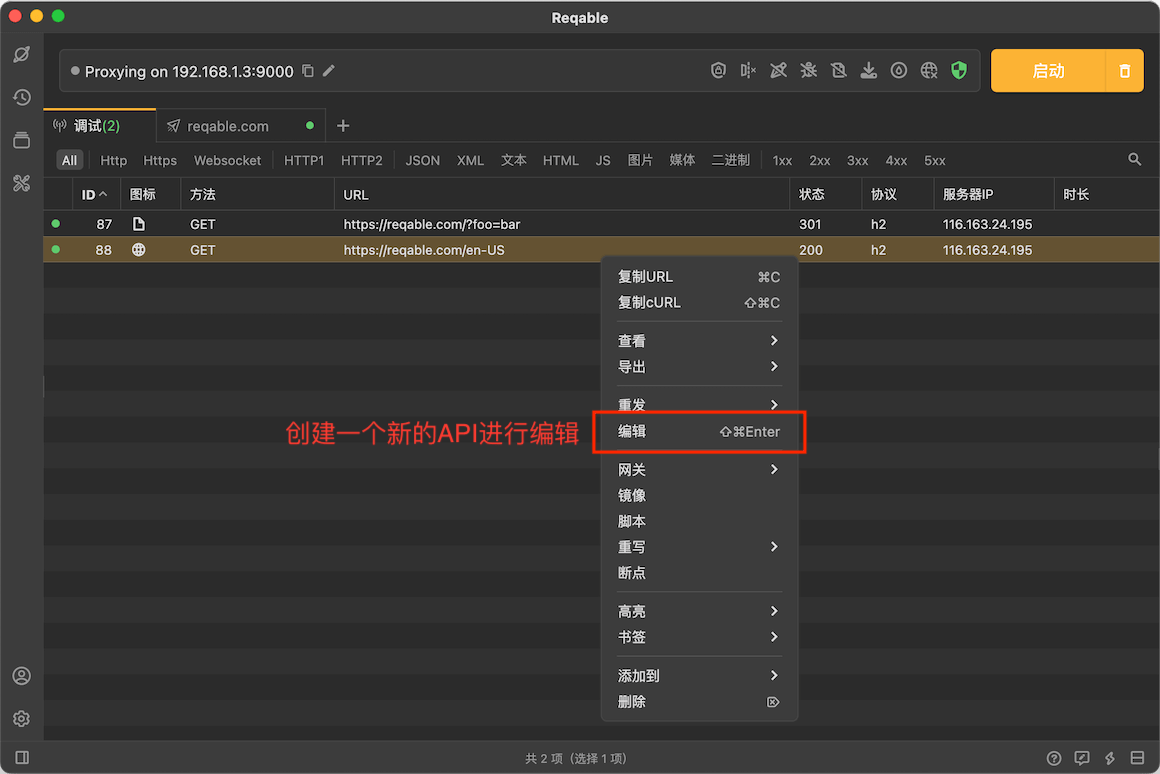Image resolution: width=1160 pixels, height=774 pixels.
Task: Expand the 重写 submenu
Action: click(x=699, y=547)
